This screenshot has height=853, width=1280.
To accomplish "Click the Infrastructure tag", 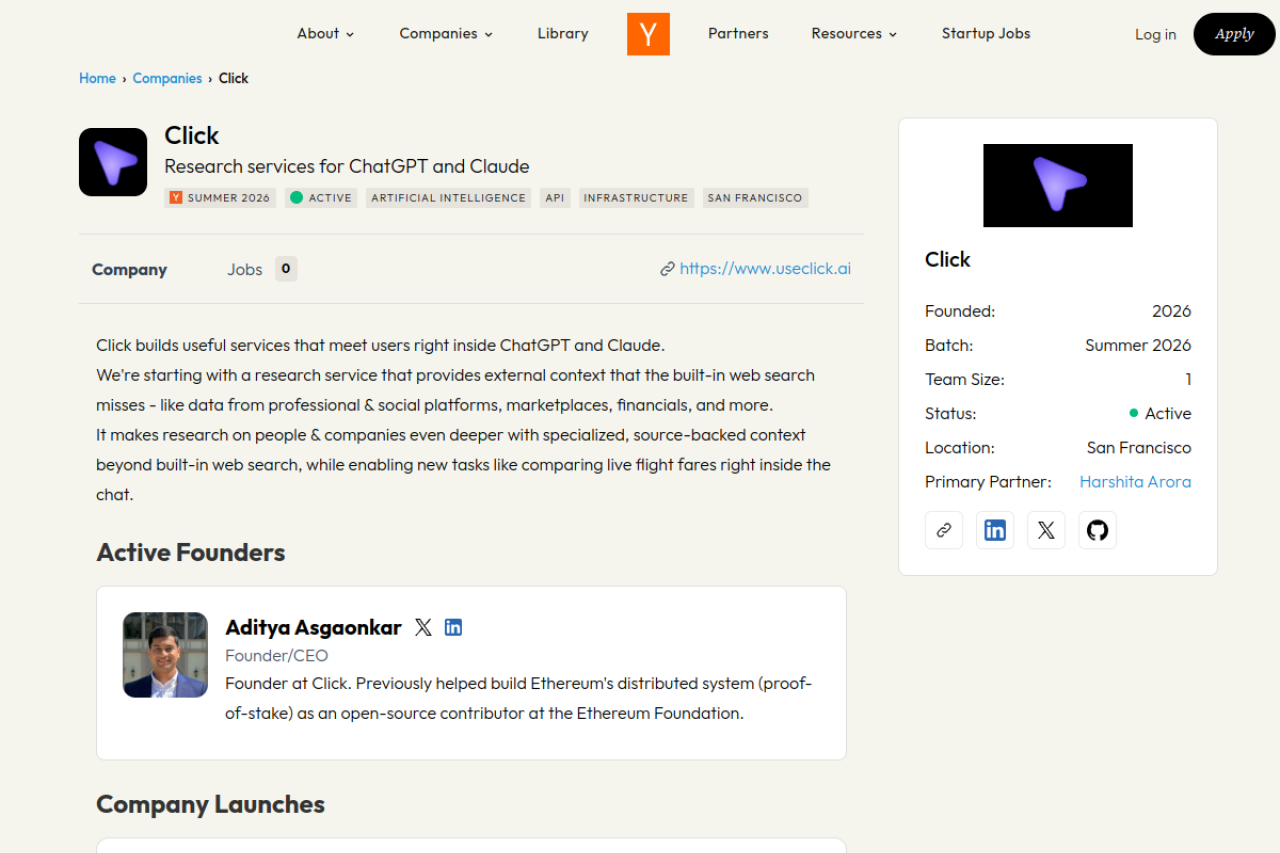I will [636, 198].
